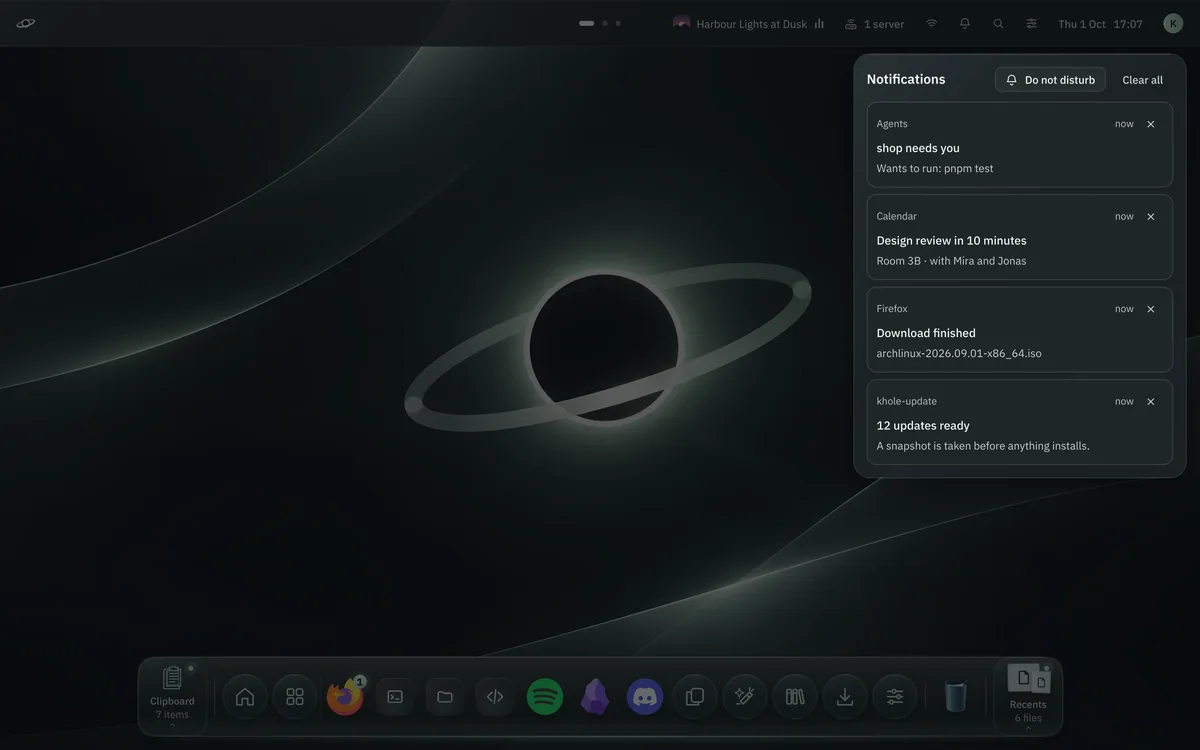1200x750 pixels.
Task: Open the terminal from the dock
Action: [395, 697]
